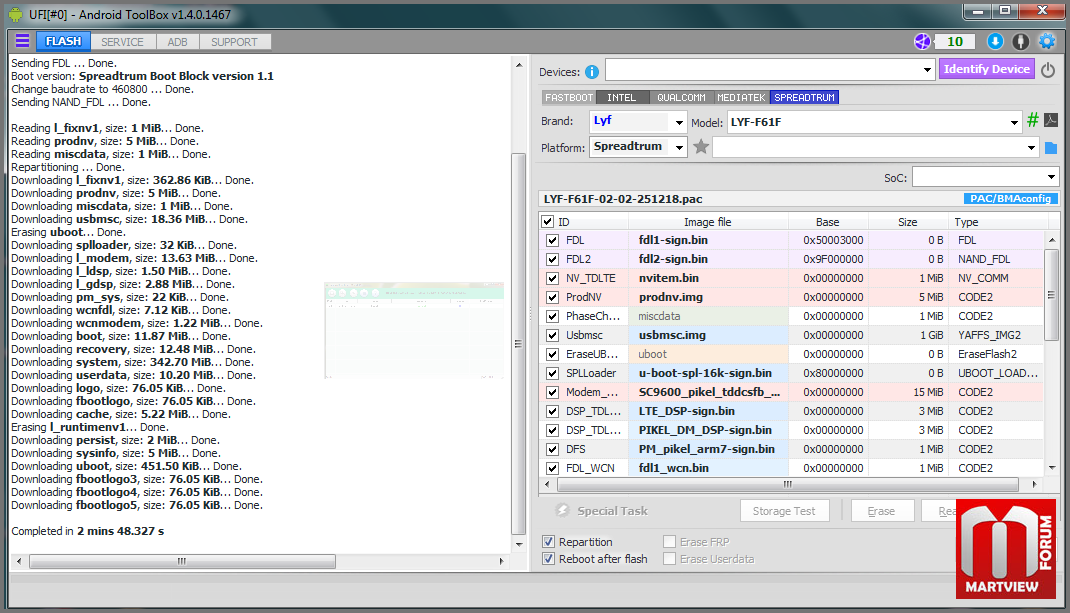This screenshot has width=1070, height=613.
Task: Browse firmware with blue folder icon
Action: [x=1051, y=147]
